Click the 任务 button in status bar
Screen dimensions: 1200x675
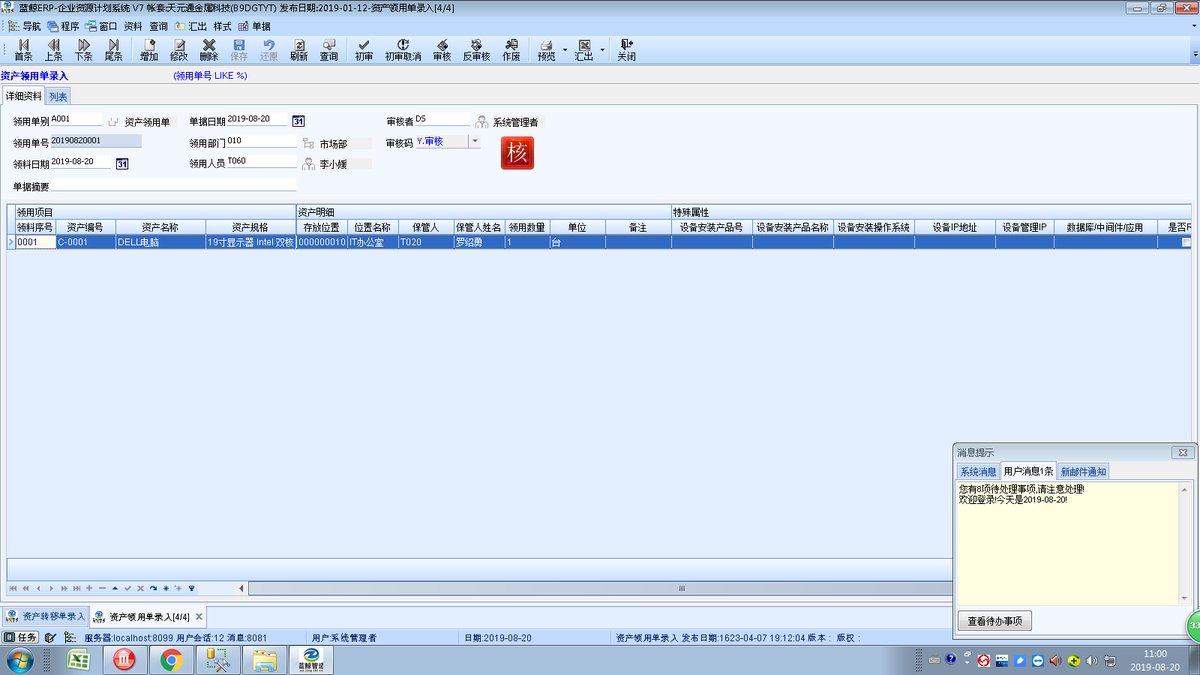21,637
